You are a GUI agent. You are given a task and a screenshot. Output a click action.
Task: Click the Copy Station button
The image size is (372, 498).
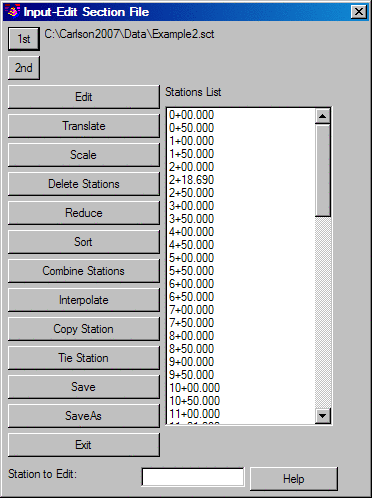tap(84, 329)
